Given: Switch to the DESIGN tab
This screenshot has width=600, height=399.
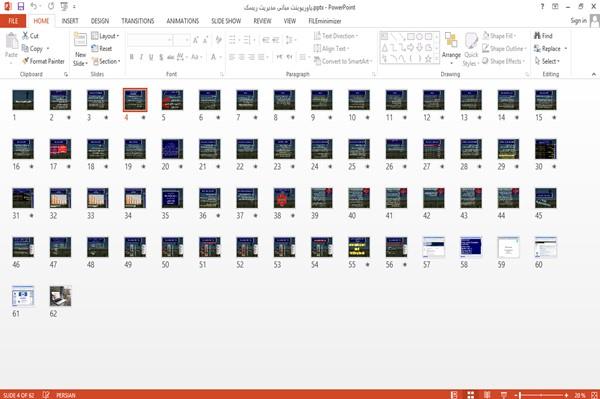Looking at the screenshot, I should (99, 21).
